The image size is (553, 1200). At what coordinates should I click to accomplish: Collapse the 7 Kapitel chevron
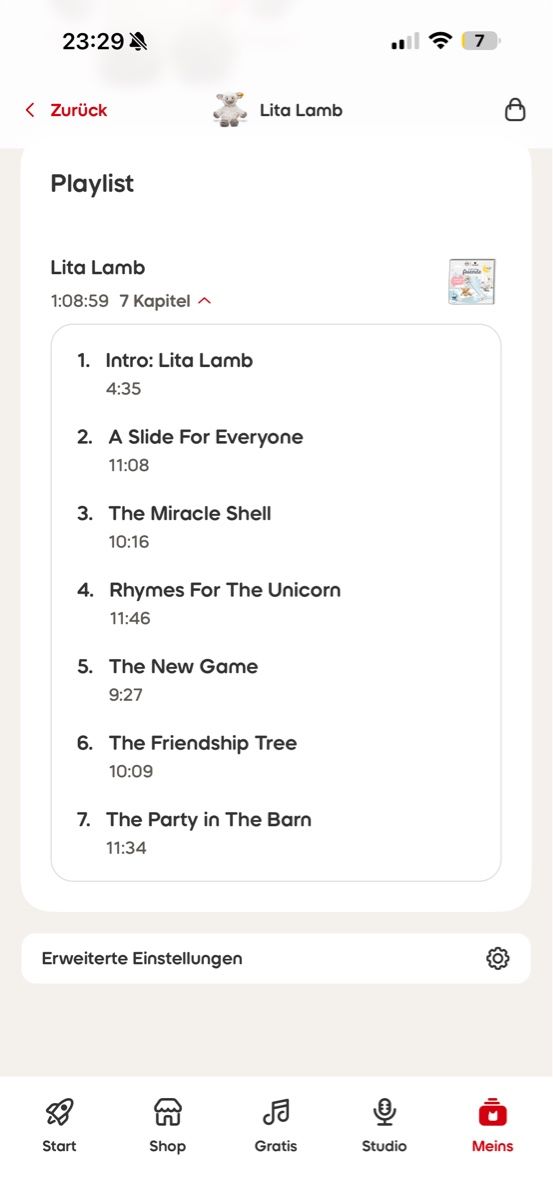(x=205, y=301)
